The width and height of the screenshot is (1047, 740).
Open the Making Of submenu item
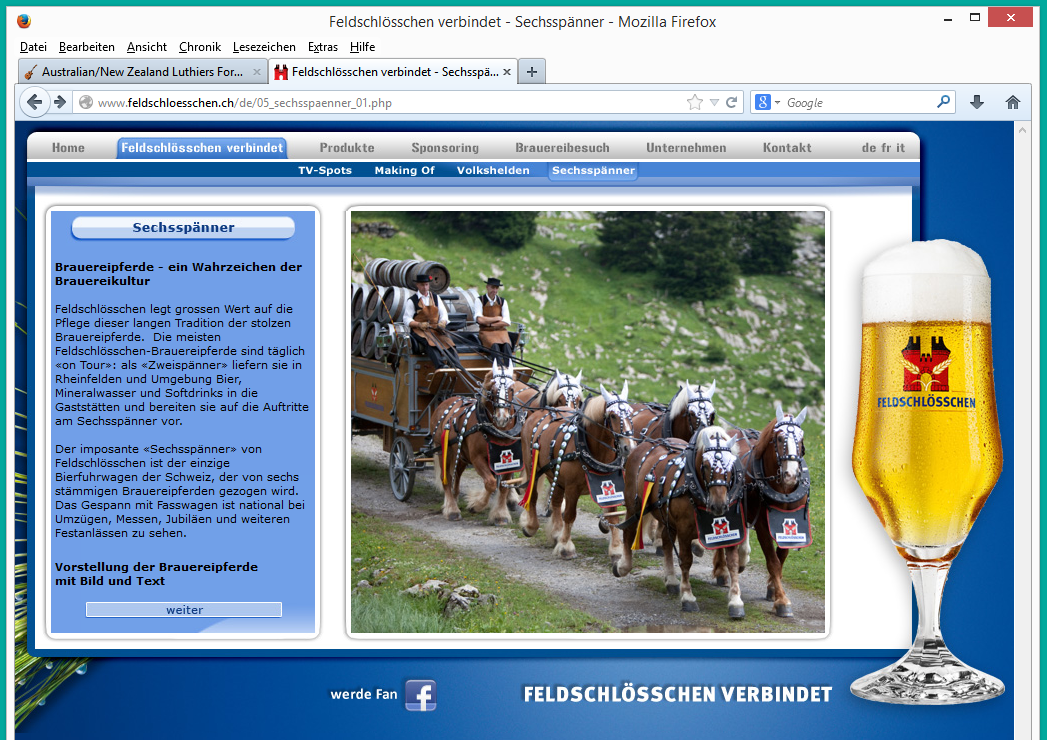(404, 170)
